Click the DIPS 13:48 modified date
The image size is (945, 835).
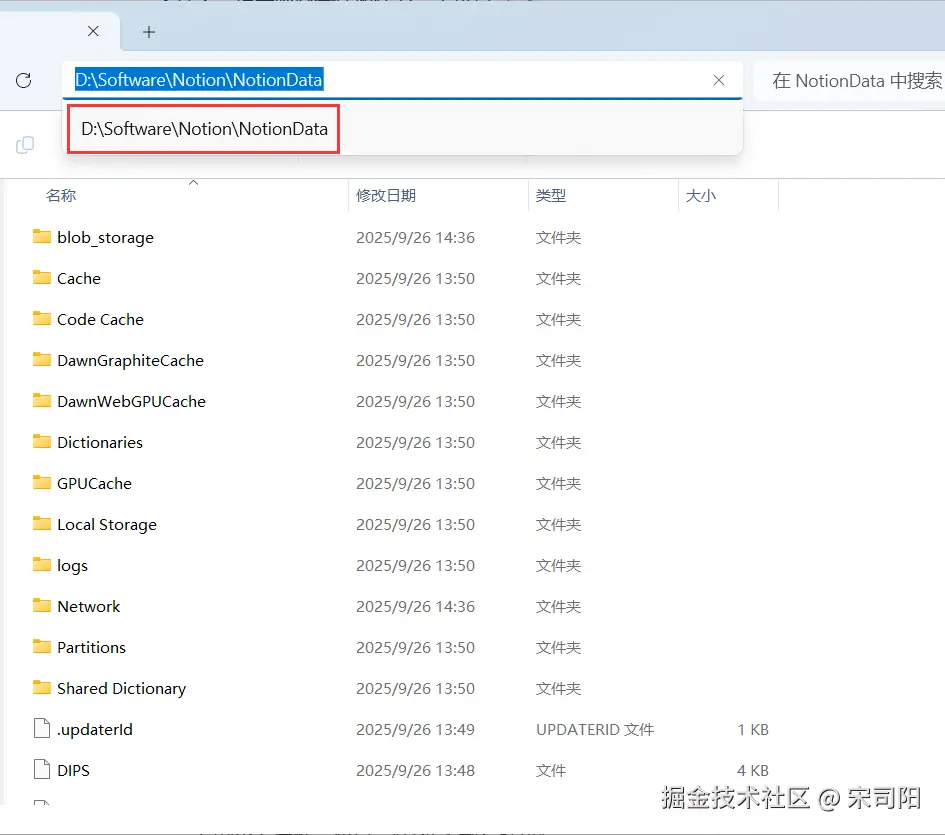coord(415,770)
